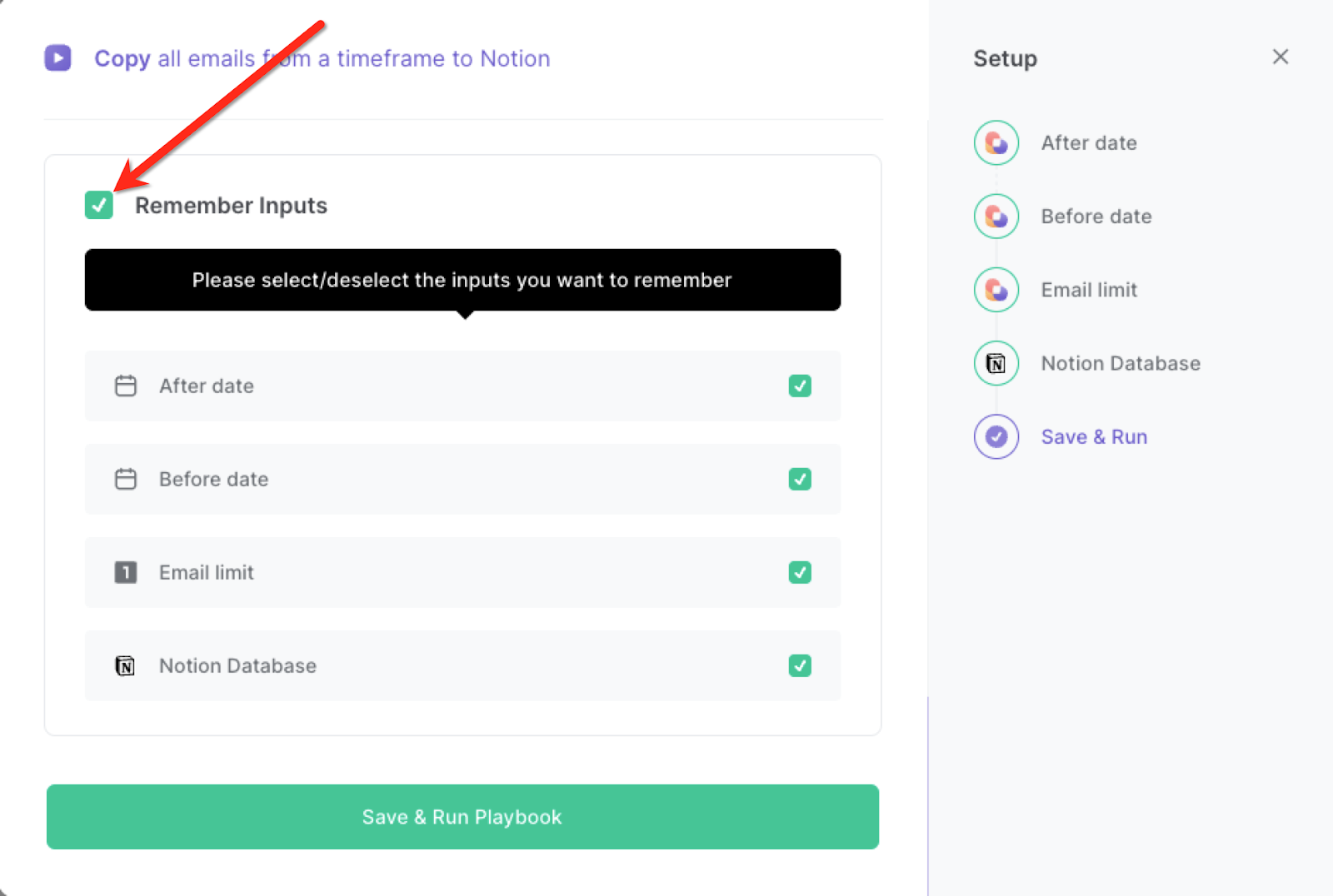Image resolution: width=1333 pixels, height=896 pixels.
Task: Go to Email limit step label in Setup
Action: point(1089,290)
